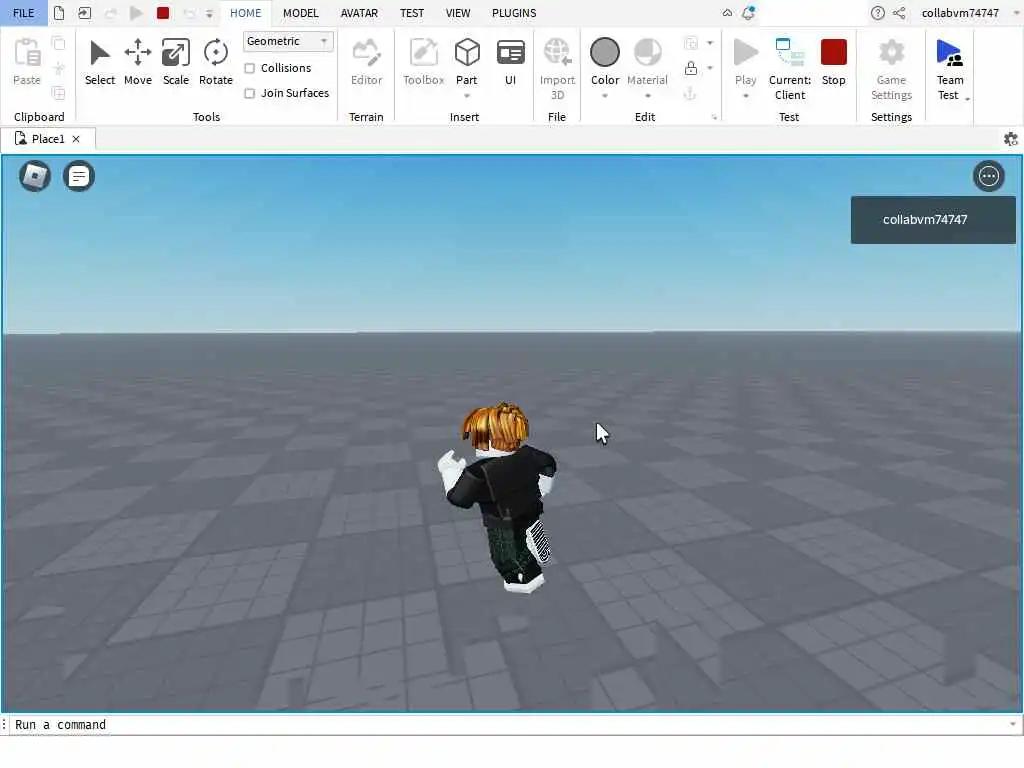1024x768 pixels.
Task: Open the three-dots menu in viewport
Action: point(988,176)
